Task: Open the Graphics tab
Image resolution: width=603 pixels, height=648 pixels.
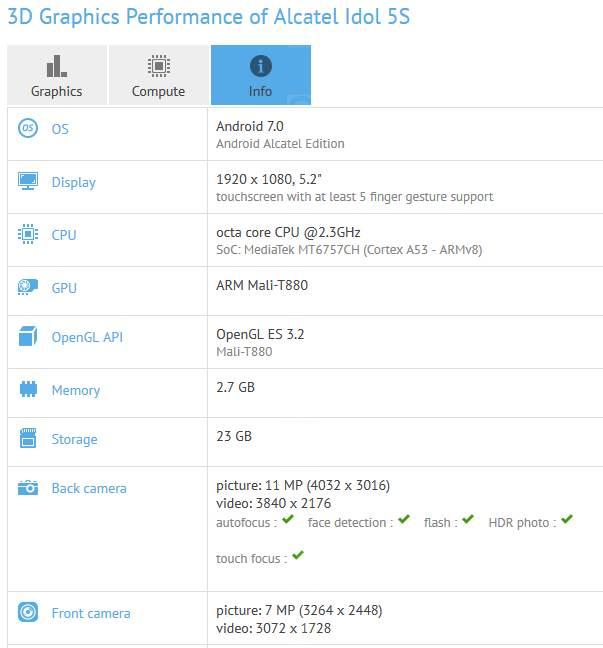Action: coord(57,75)
